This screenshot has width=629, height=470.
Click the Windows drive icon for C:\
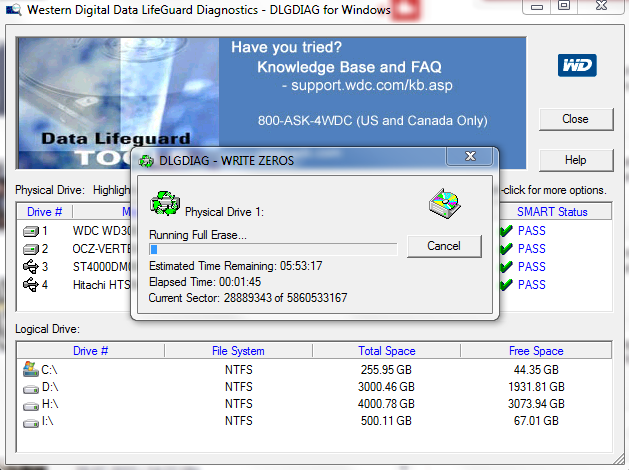point(30,369)
